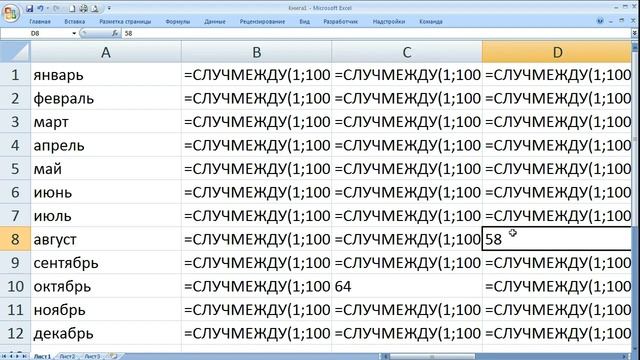Click the Save icon in Quick Access toolbar
Image resolution: width=640 pixels, height=360 pixels.
(29, 8)
